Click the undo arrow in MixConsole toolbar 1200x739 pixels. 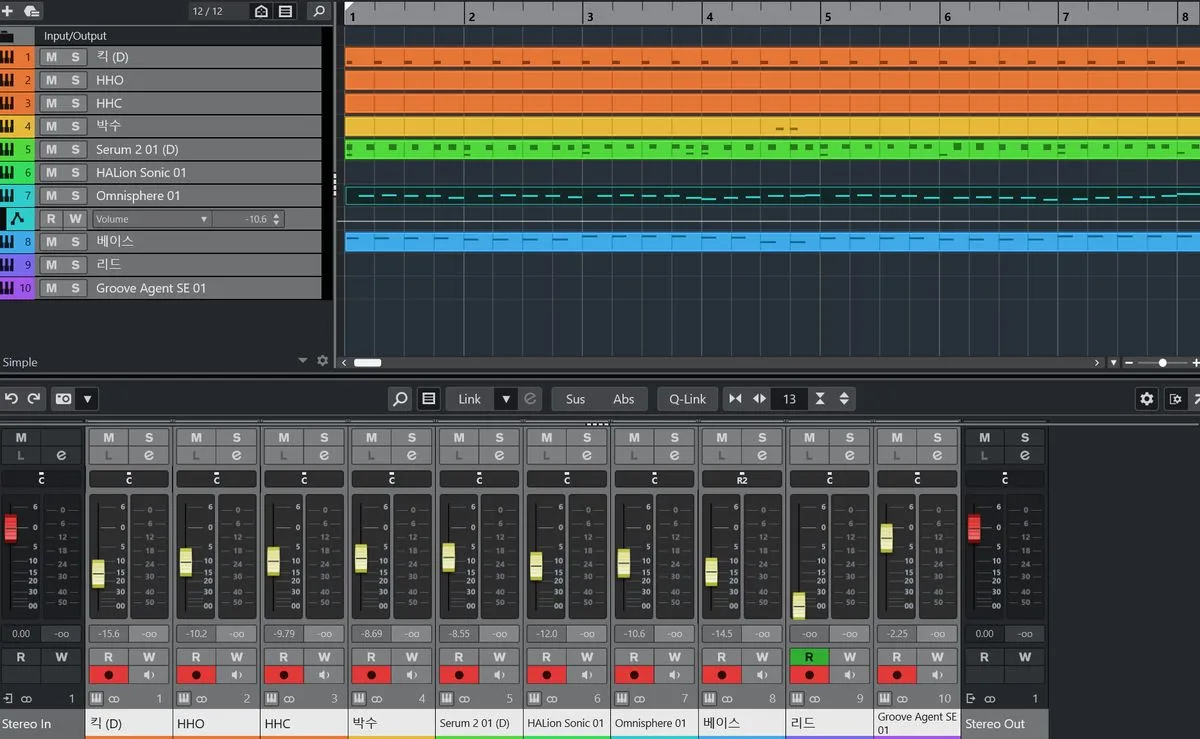tap(11, 399)
